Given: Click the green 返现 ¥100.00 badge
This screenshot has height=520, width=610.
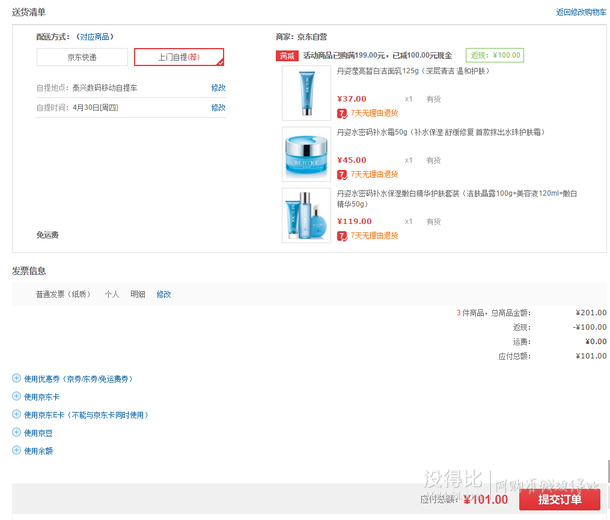Looking at the screenshot, I should (495, 55).
